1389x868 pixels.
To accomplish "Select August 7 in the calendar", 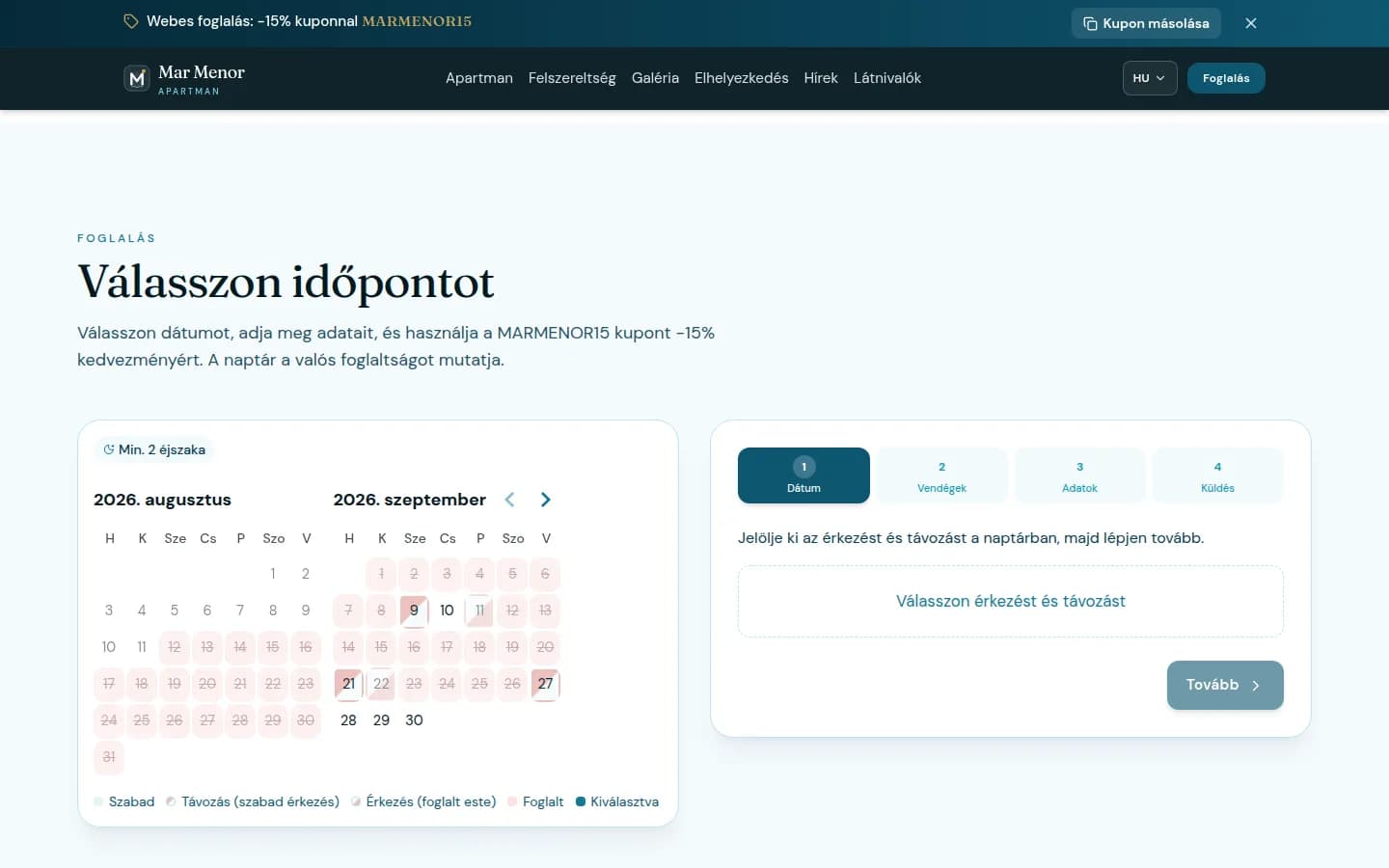I will coord(240,610).
